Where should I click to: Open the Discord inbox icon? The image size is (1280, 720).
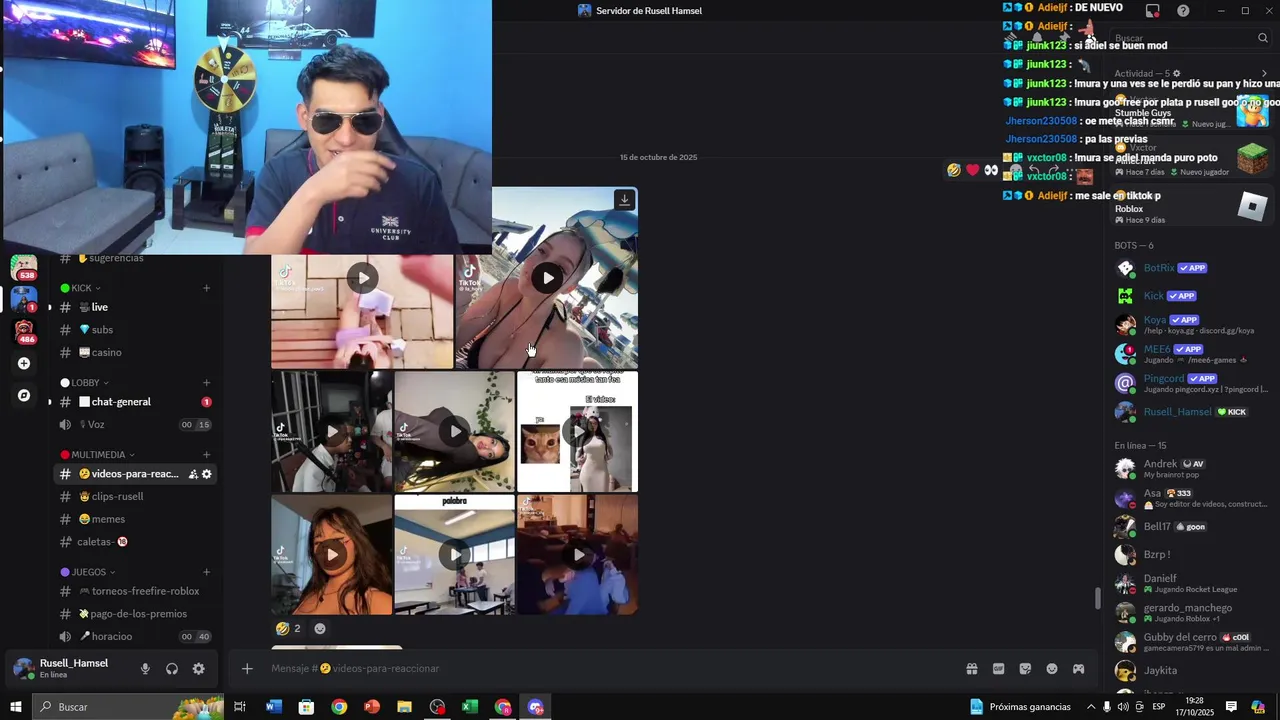[x=1153, y=11]
